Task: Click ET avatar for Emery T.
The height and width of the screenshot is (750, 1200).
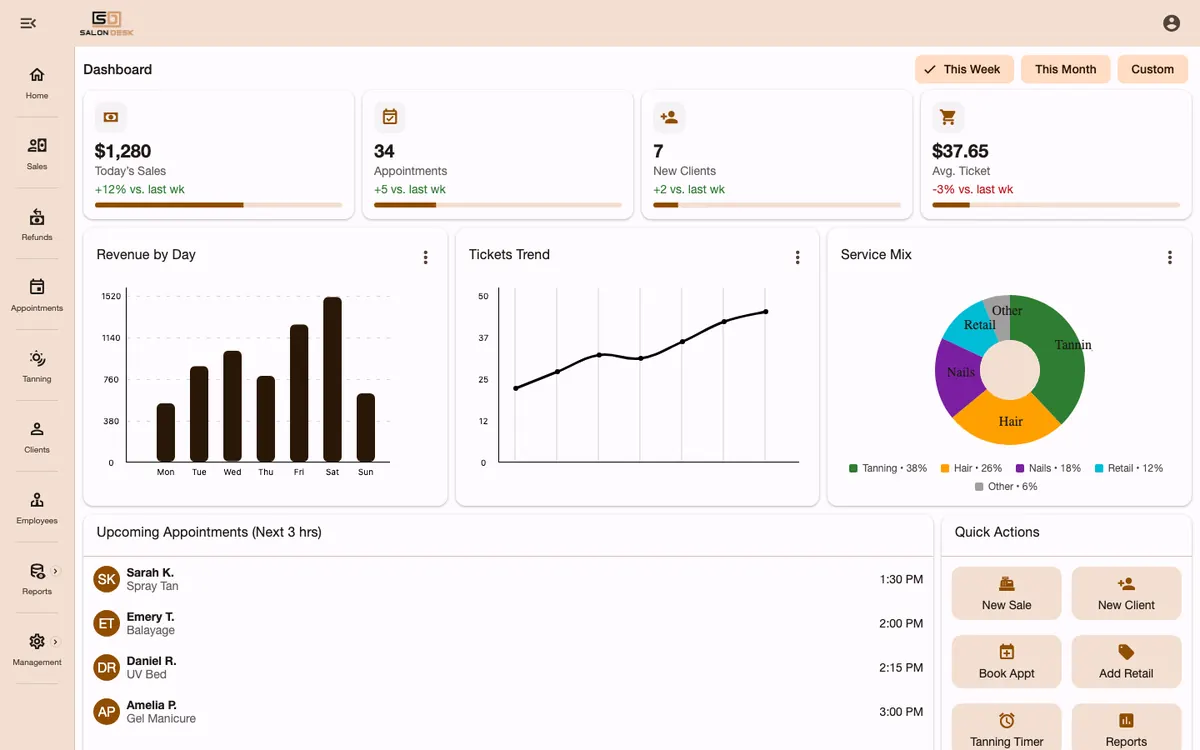Action: (x=107, y=623)
